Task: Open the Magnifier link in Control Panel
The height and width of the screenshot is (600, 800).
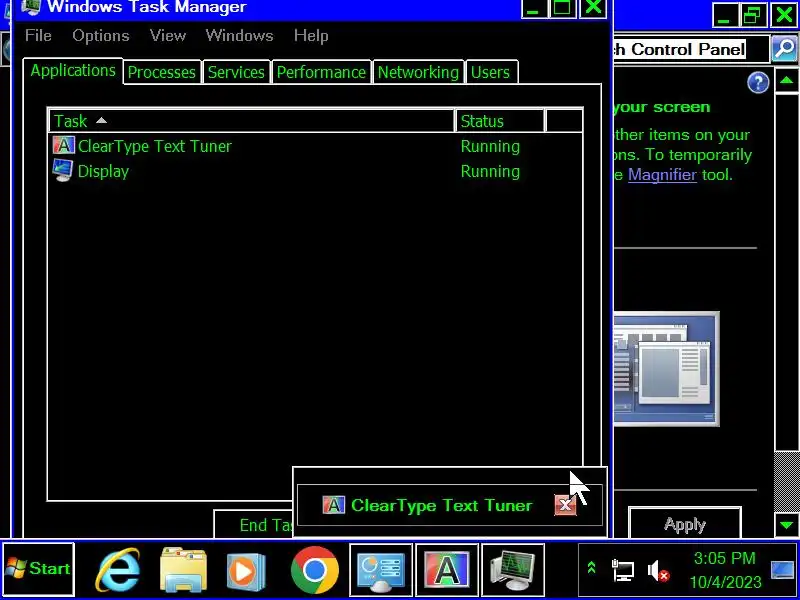Action: [662, 174]
